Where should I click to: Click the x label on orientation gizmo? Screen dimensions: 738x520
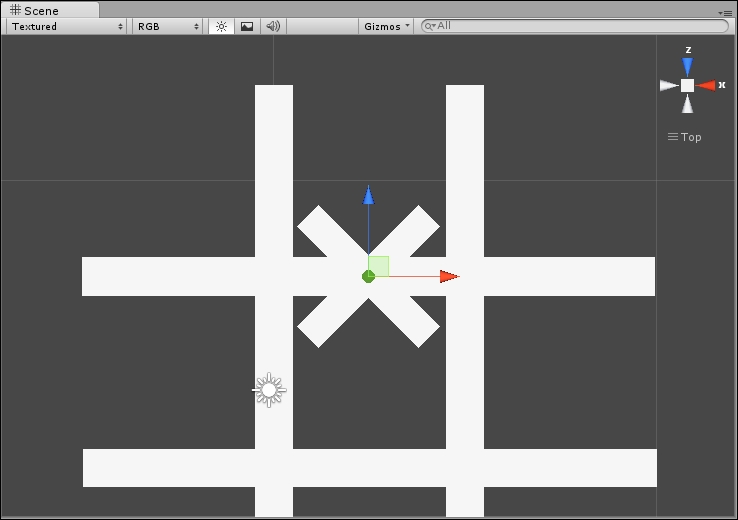722,85
